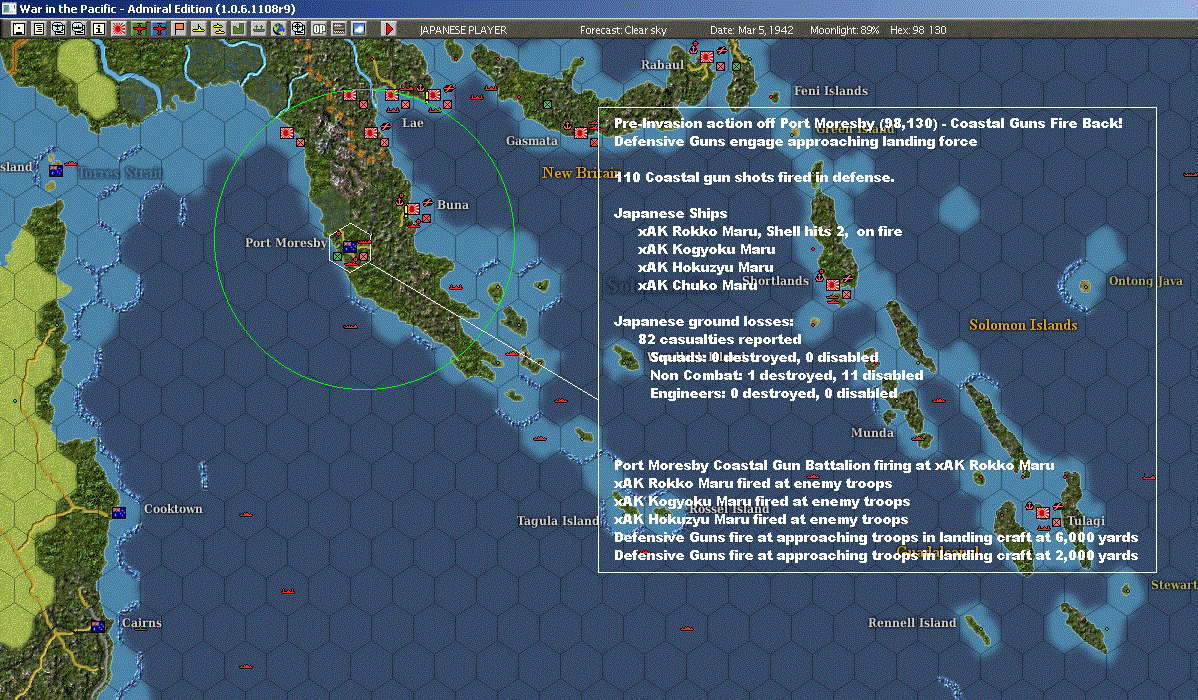Click the single yellow ship toolbar icon
1198x700 pixels.
point(199,29)
